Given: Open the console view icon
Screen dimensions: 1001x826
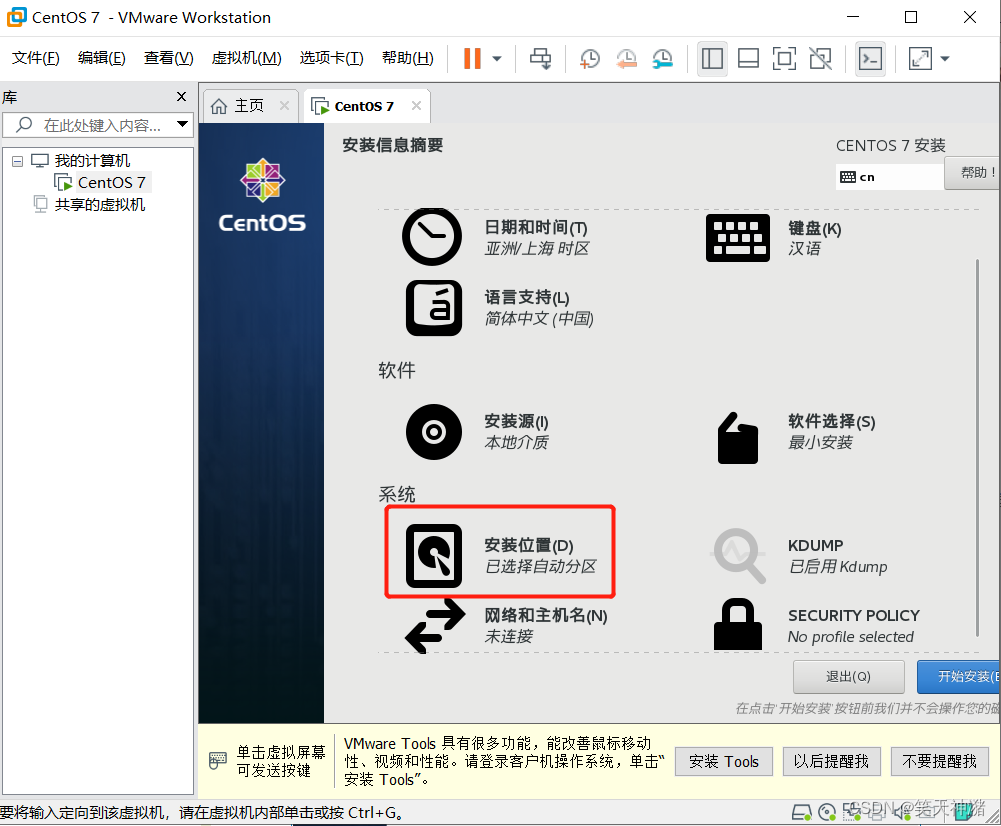Looking at the screenshot, I should [870, 59].
